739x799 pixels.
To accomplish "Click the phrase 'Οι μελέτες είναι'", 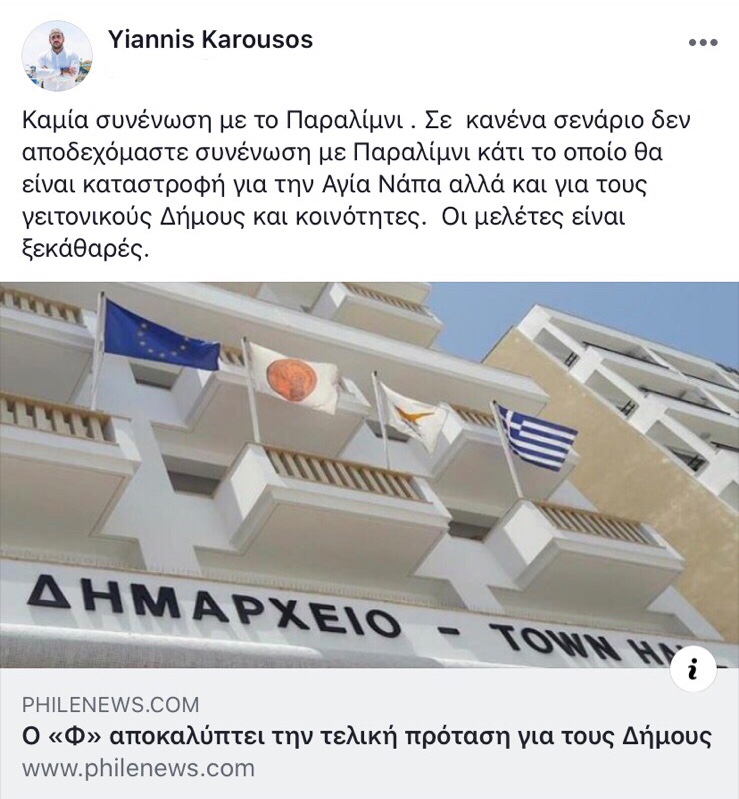I will [x=533, y=217].
